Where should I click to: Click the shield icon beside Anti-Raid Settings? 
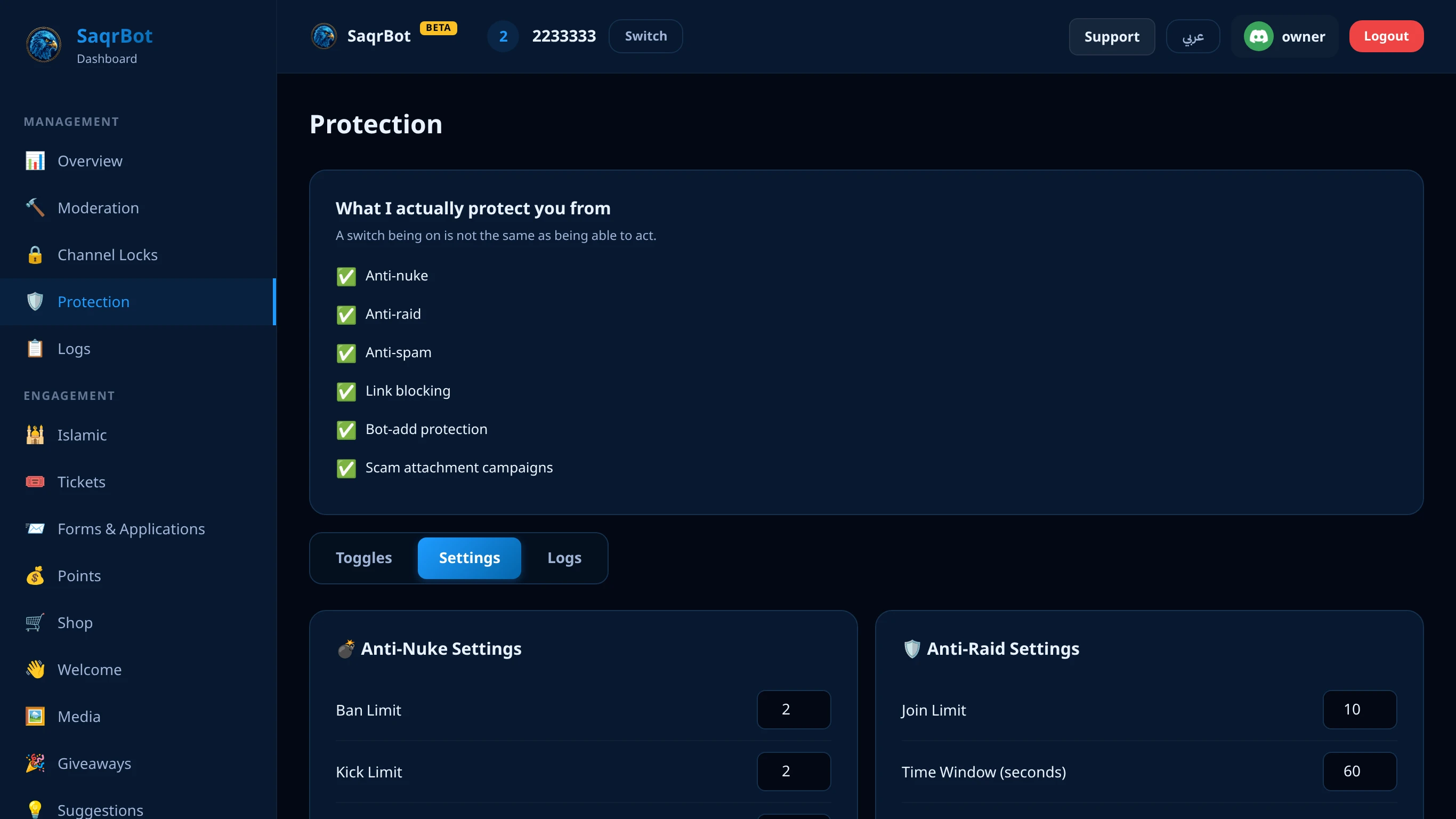tap(912, 649)
